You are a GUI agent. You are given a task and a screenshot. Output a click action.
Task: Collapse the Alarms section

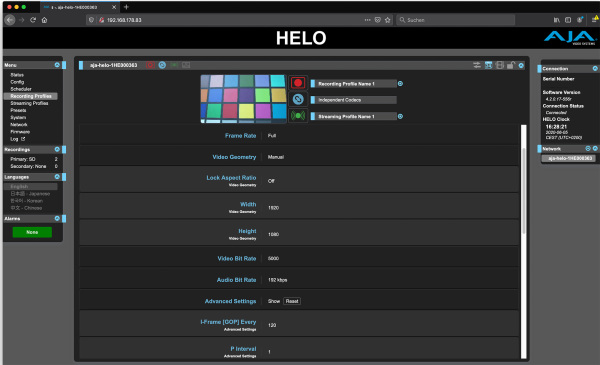coord(57,218)
